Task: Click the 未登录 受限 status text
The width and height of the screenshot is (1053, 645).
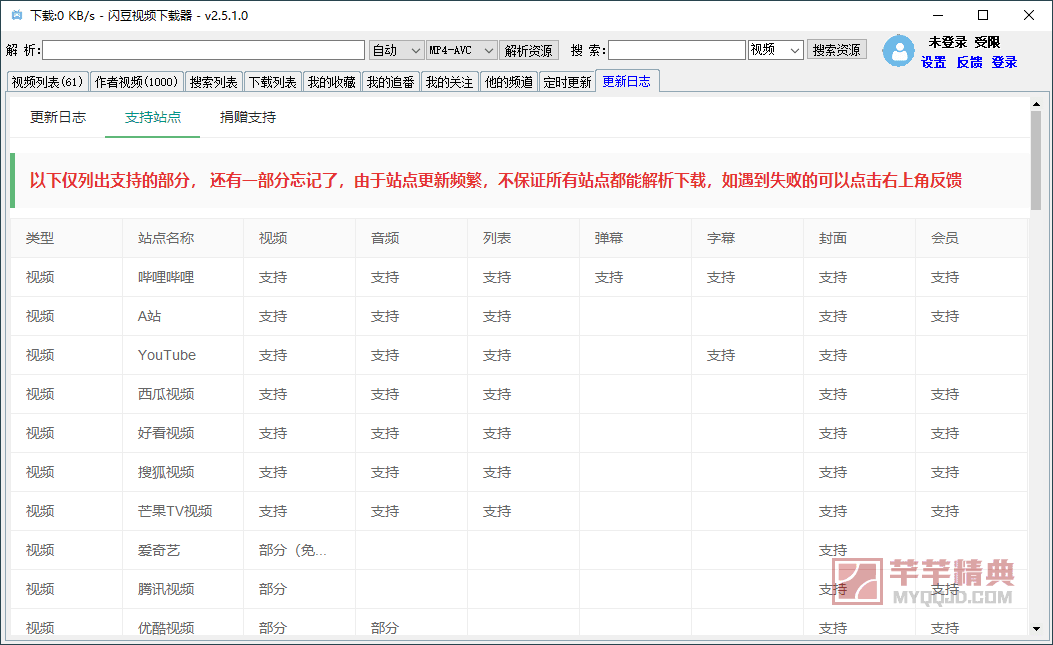Action: point(964,42)
